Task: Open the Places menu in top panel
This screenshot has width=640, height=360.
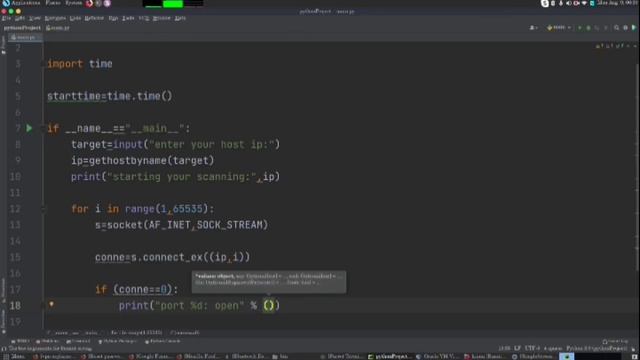Action: tap(53, 3)
